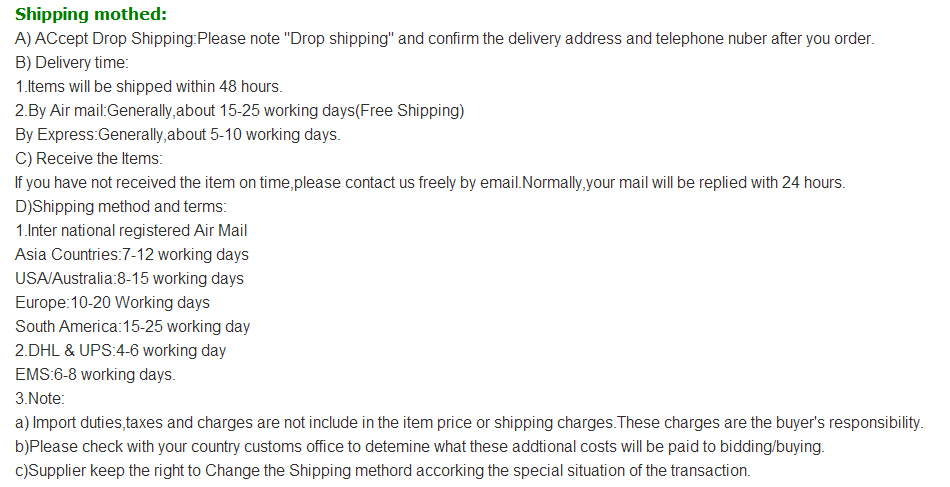Screen dimensions: 950x487
Task: Click 'DHL & UPS:4-6 working day' line
Action: 121,351
